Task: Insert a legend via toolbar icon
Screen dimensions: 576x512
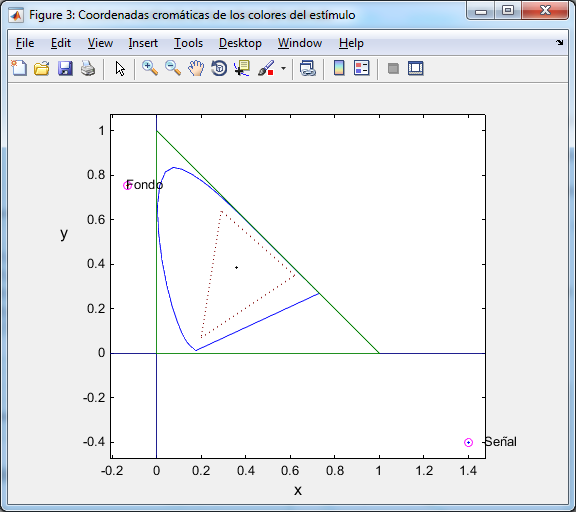Action: click(x=361, y=68)
